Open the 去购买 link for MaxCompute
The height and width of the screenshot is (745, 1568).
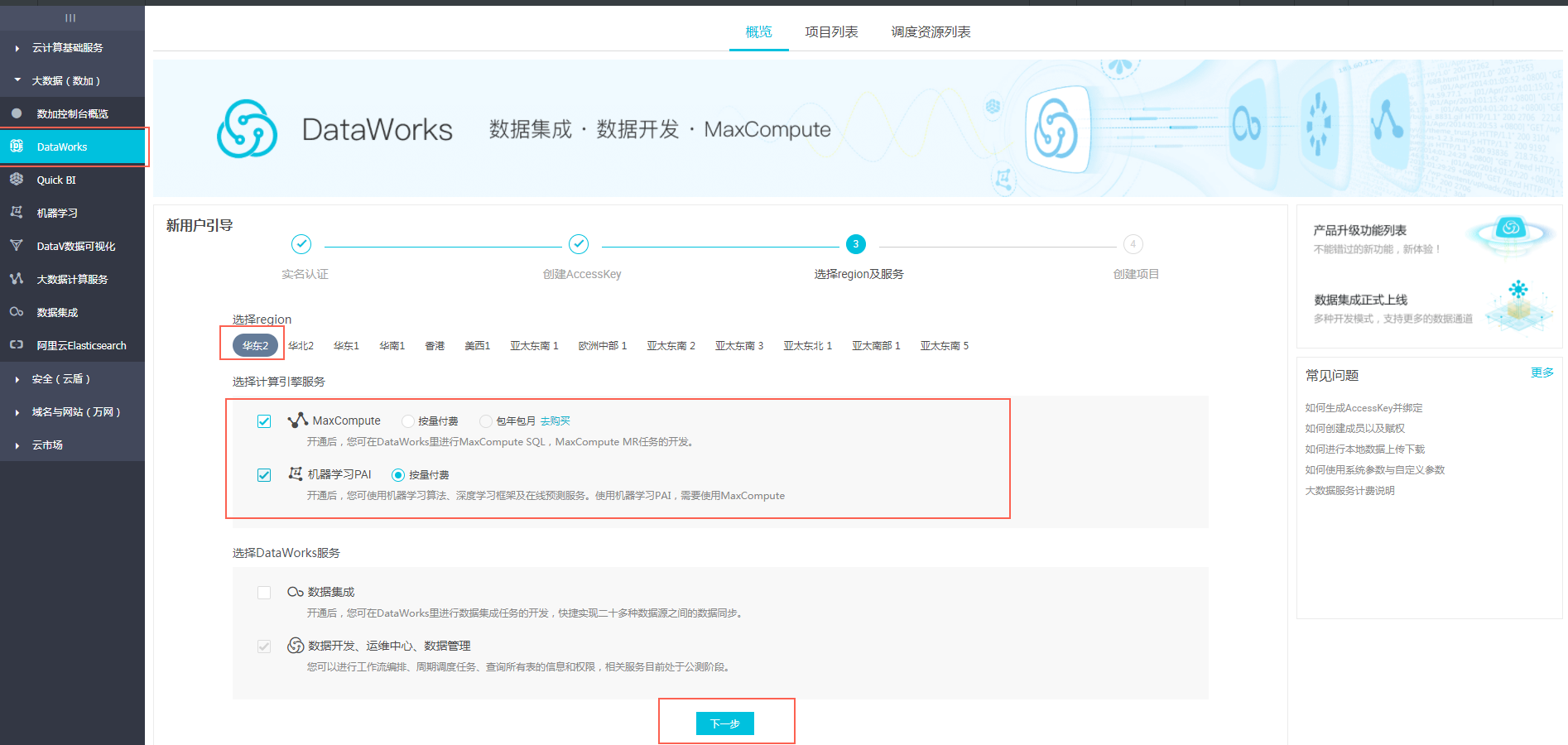pos(556,421)
